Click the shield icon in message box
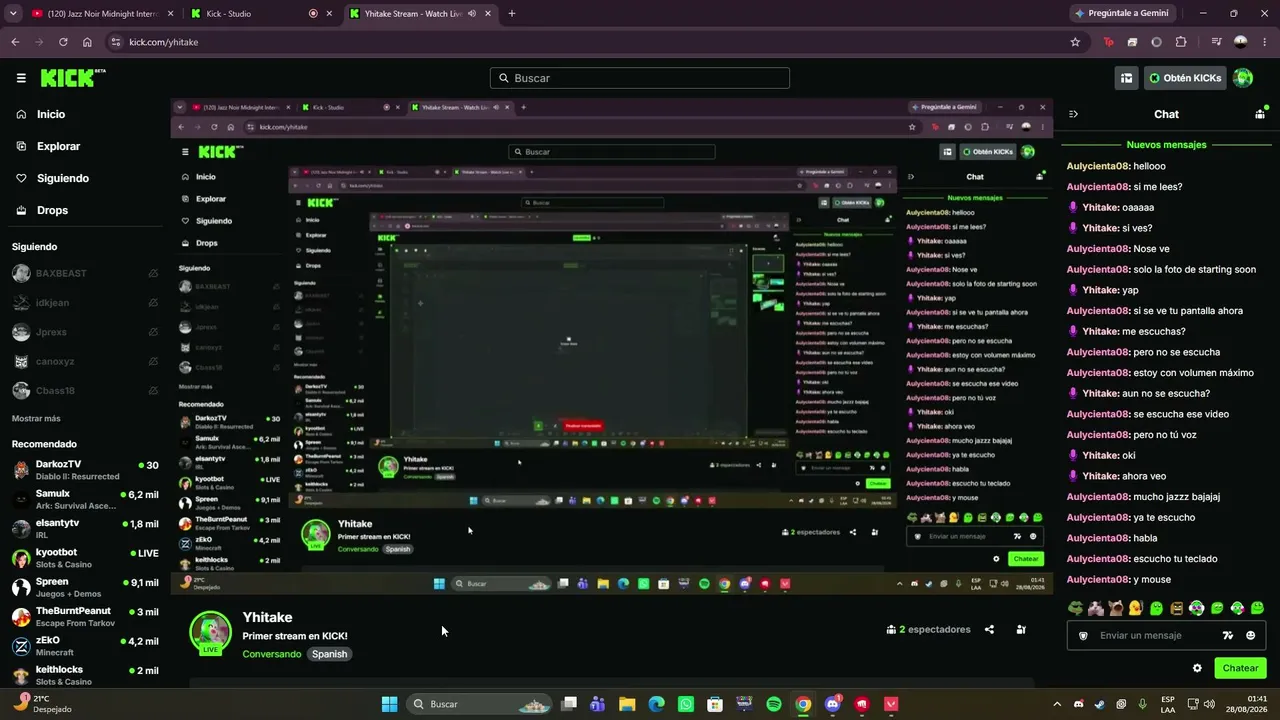1280x720 pixels. [1083, 635]
